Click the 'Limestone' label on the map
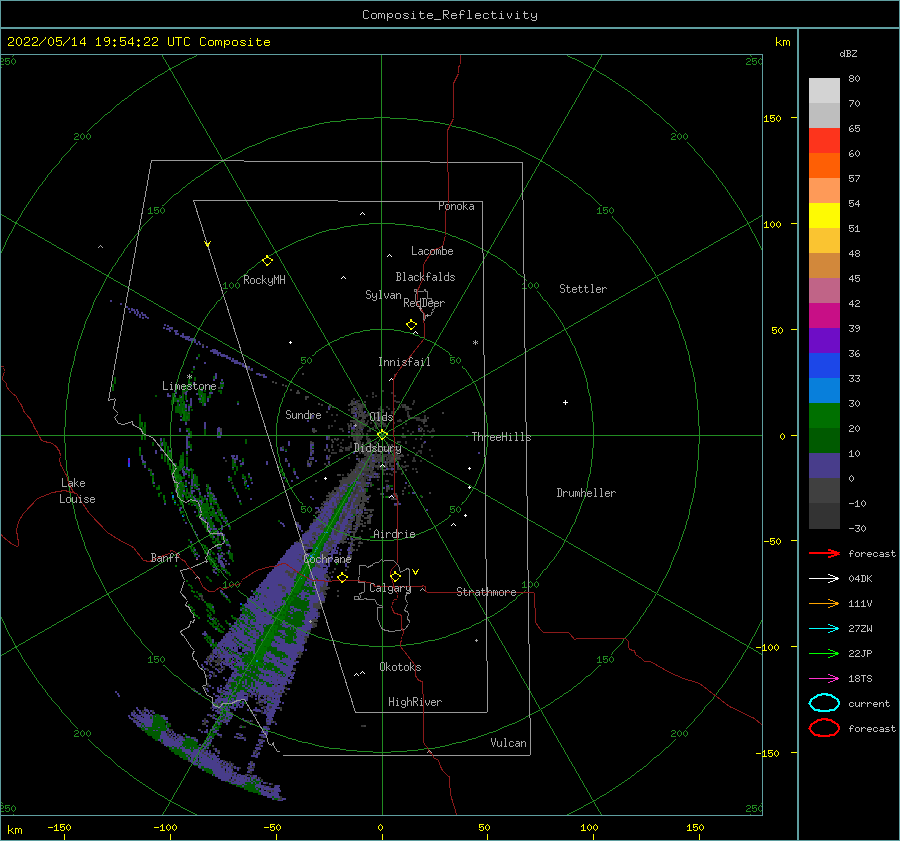This screenshot has width=900, height=841. click(189, 386)
